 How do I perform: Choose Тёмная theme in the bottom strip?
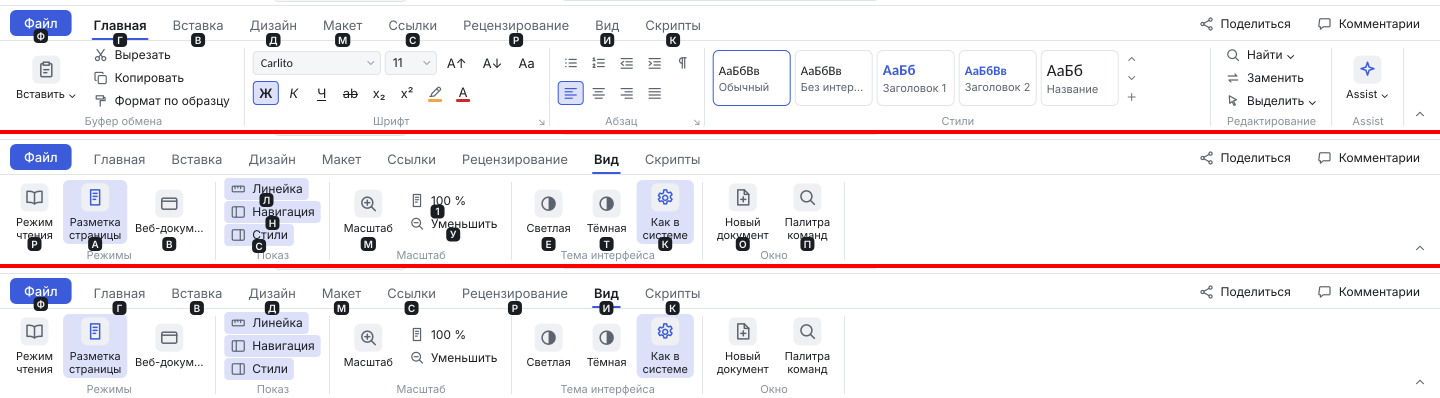pyautogui.click(x=605, y=346)
